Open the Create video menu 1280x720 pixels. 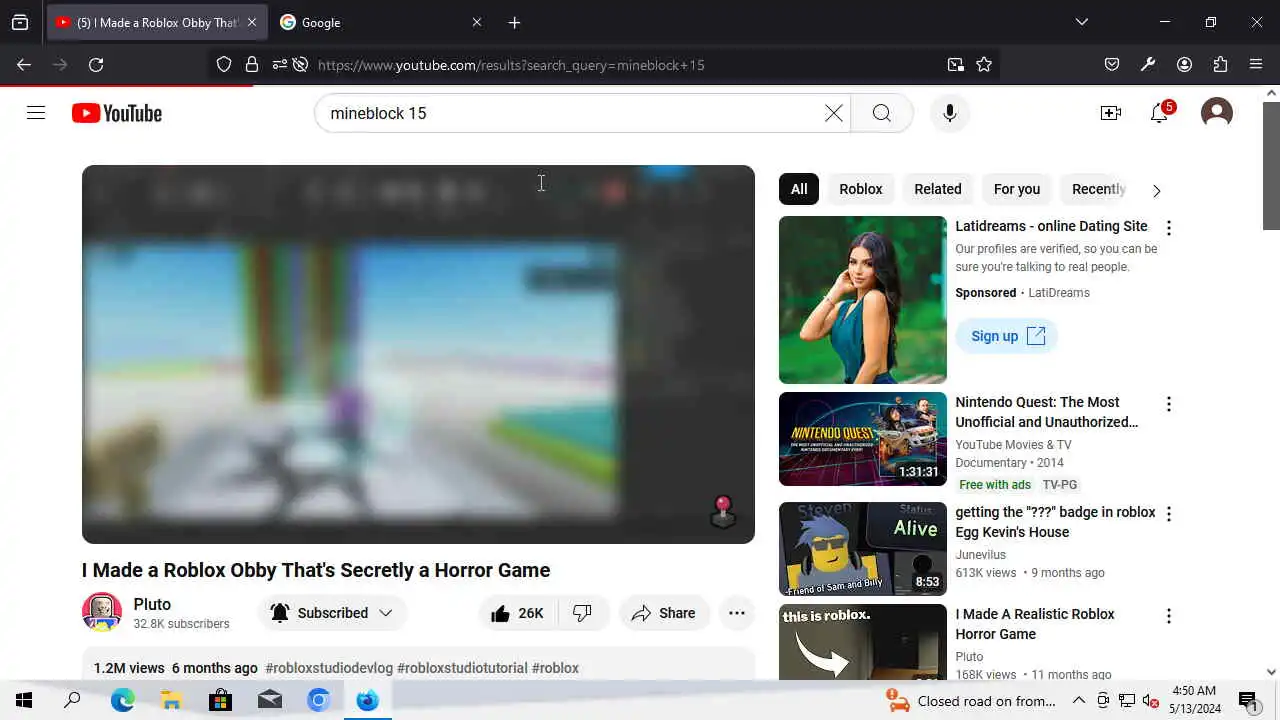[1111, 113]
